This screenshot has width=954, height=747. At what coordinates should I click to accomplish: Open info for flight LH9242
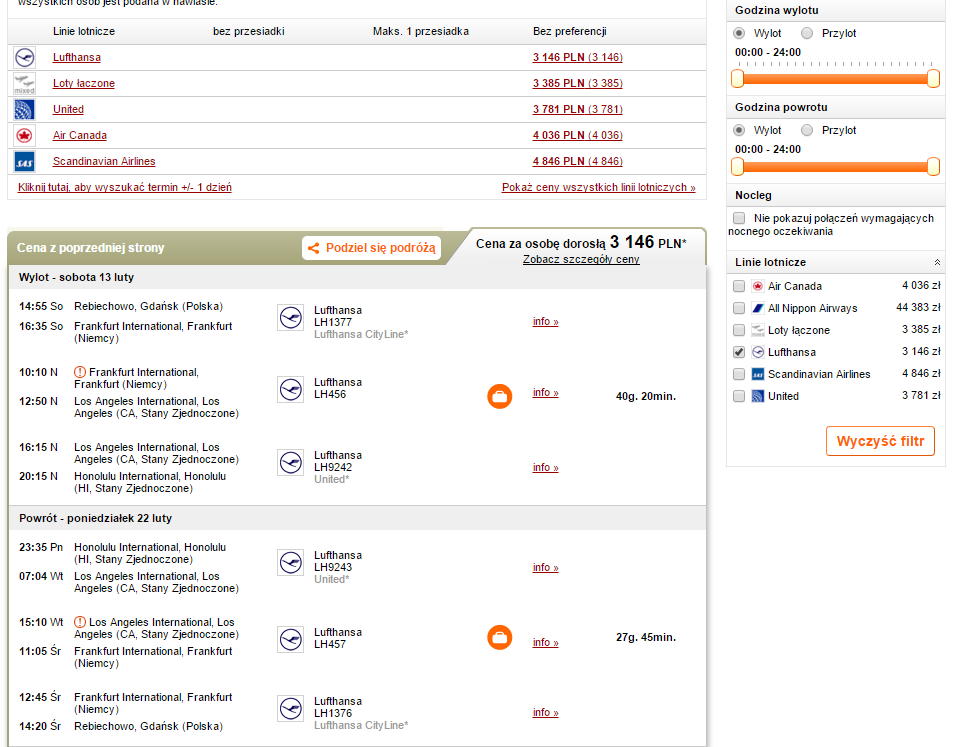pos(545,468)
